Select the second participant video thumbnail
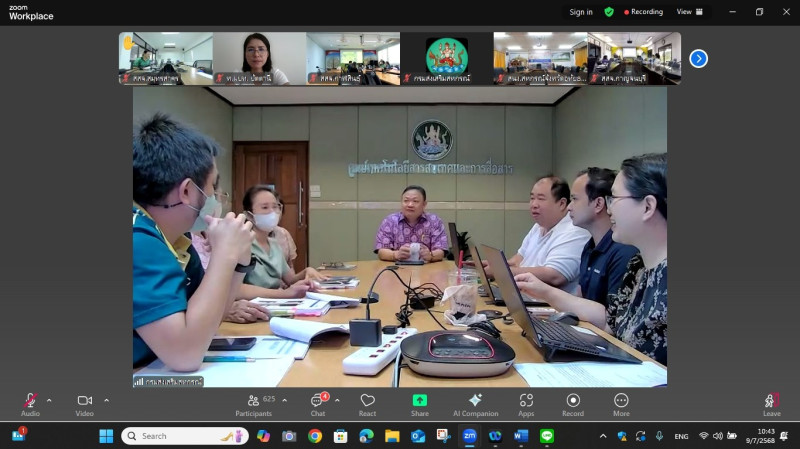The width and height of the screenshot is (800, 449). (259, 58)
